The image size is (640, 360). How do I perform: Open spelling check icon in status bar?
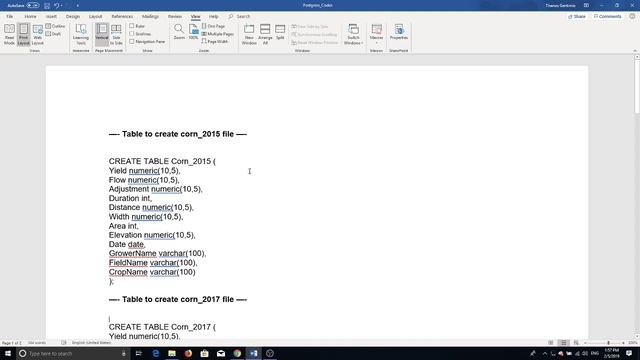[64, 343]
